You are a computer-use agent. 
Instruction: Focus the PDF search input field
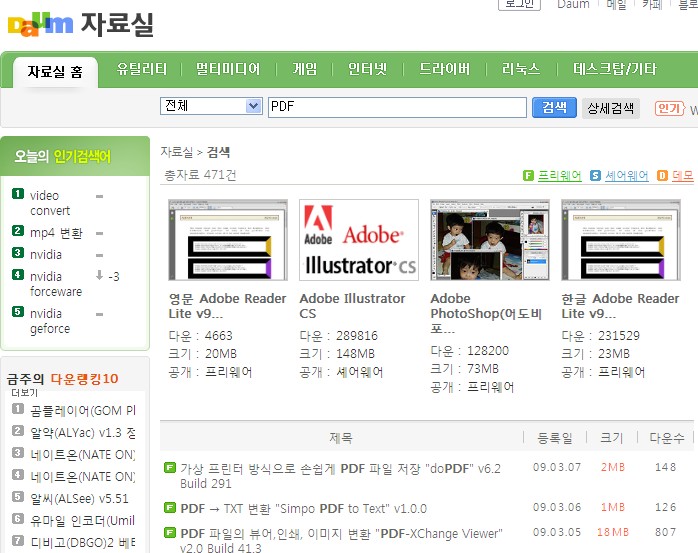pyautogui.click(x=397, y=107)
